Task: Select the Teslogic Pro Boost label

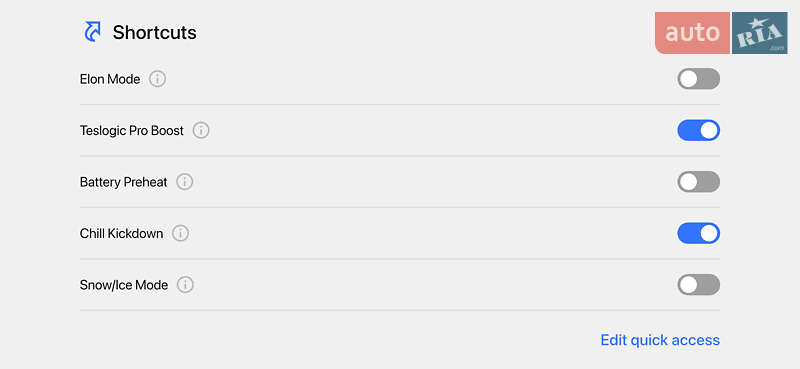Action: click(132, 131)
